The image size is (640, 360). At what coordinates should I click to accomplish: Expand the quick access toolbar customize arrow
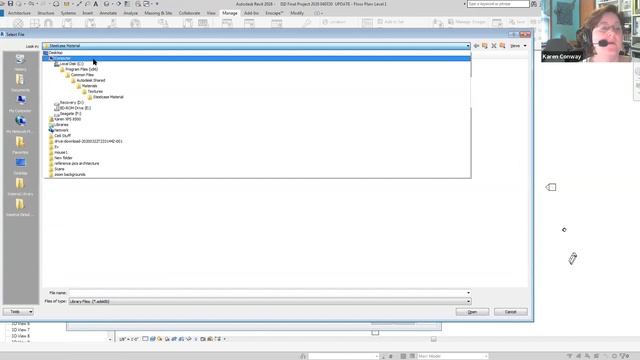point(157,4)
